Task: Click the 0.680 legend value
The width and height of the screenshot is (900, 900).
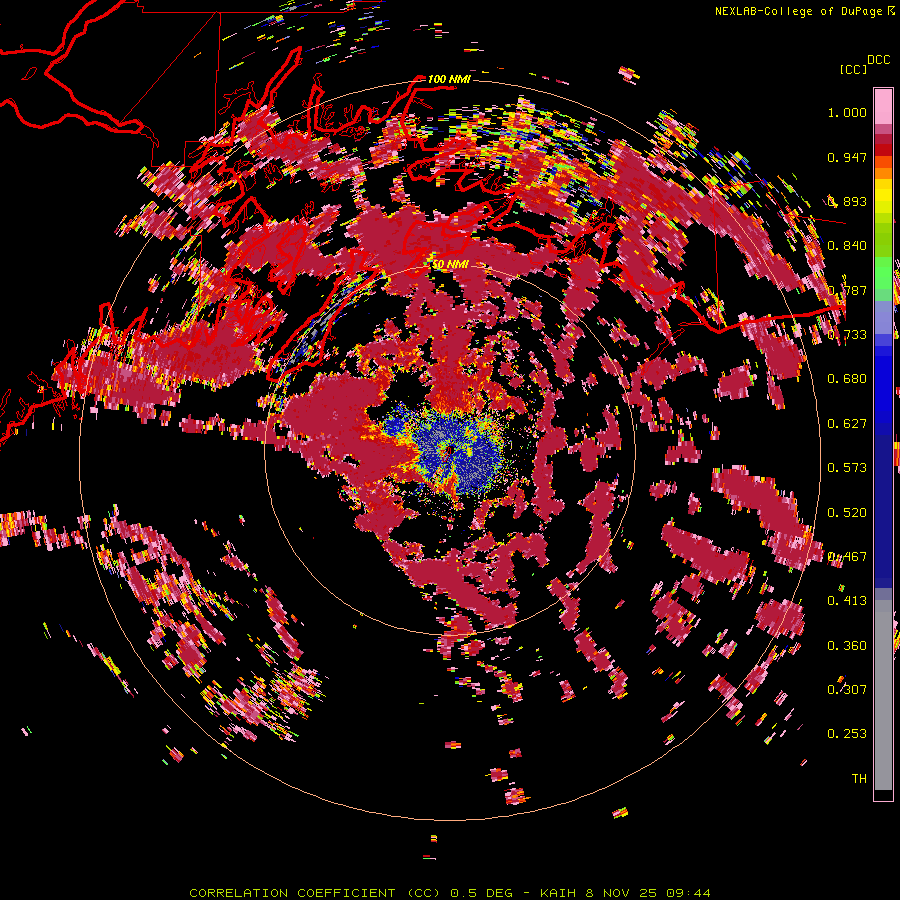Action: 847,379
